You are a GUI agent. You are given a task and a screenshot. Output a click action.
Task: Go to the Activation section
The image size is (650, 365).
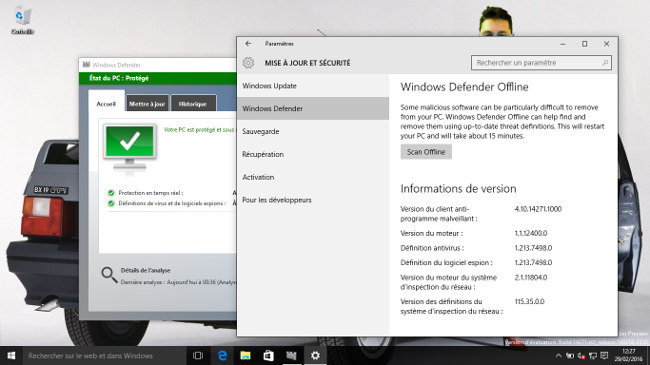(x=313, y=177)
